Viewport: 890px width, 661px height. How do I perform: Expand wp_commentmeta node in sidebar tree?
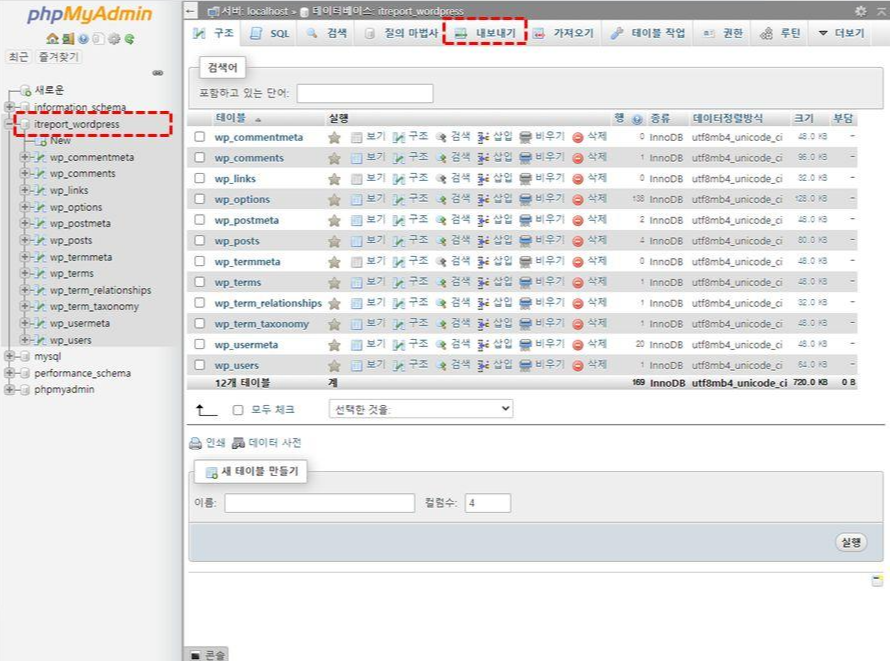24,157
